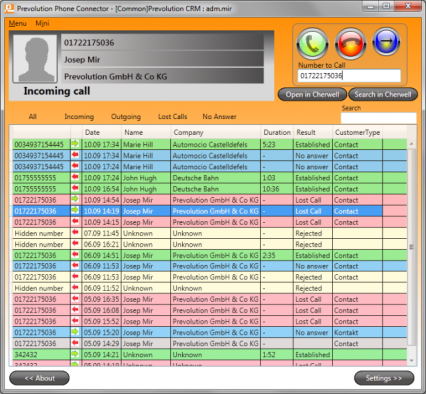Image resolution: width=426 pixels, height=394 pixels.
Task: Click incoming arrow icon in 07.09 11:45 Hidden number row
Action: [75, 232]
